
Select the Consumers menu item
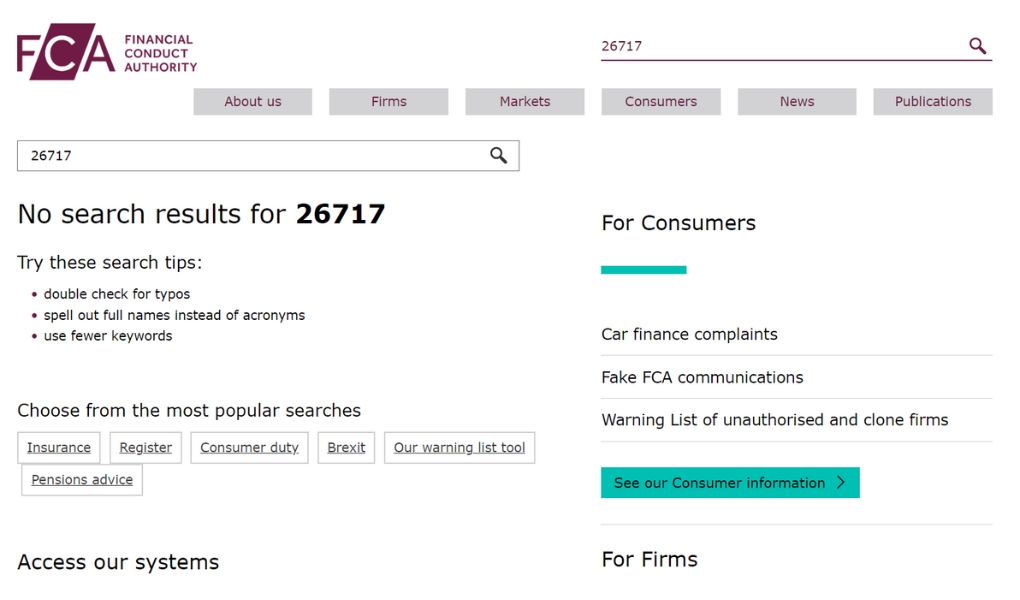[660, 102]
